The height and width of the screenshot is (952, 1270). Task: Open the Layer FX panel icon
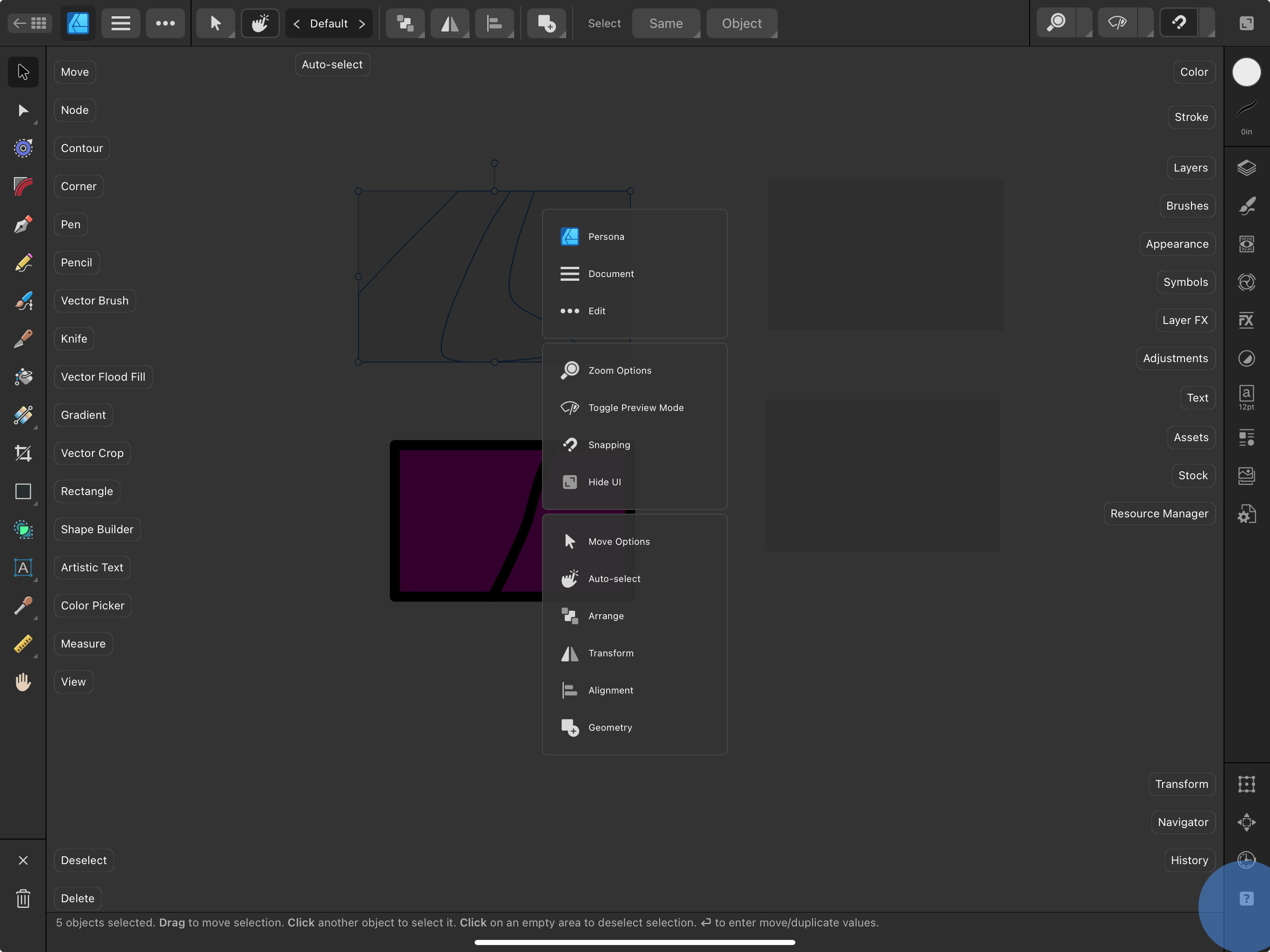tap(1246, 320)
